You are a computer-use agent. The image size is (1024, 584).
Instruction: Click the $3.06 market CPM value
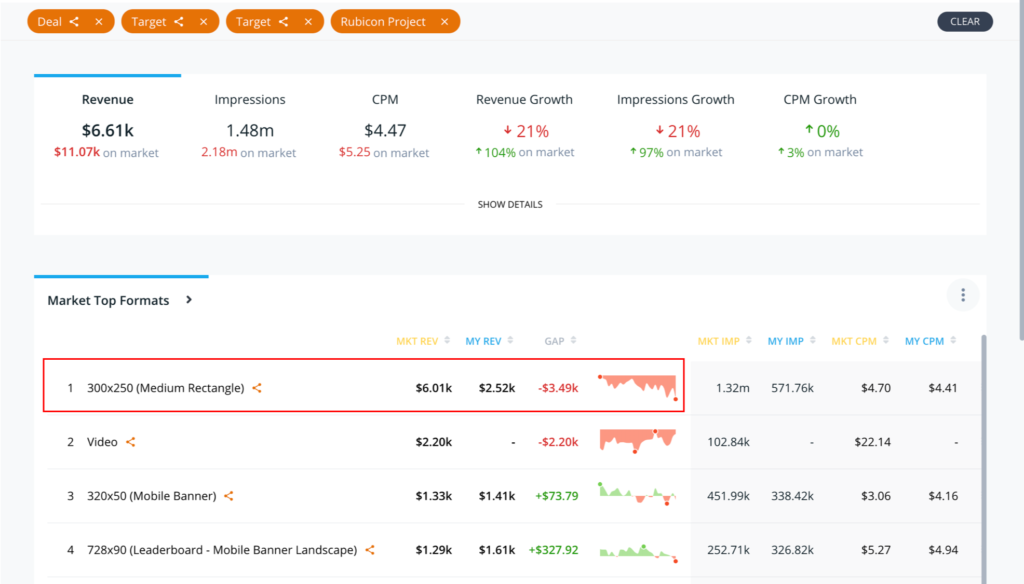[x=876, y=496]
